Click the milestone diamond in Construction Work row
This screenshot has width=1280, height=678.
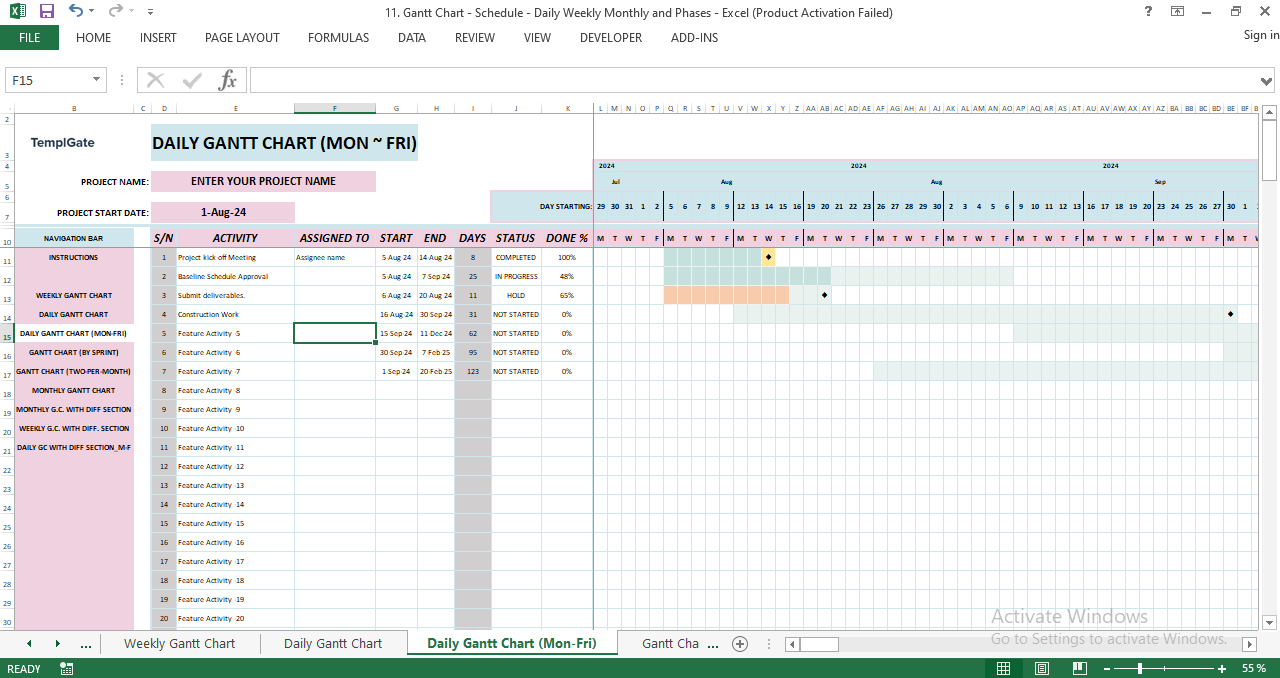tap(1230, 314)
